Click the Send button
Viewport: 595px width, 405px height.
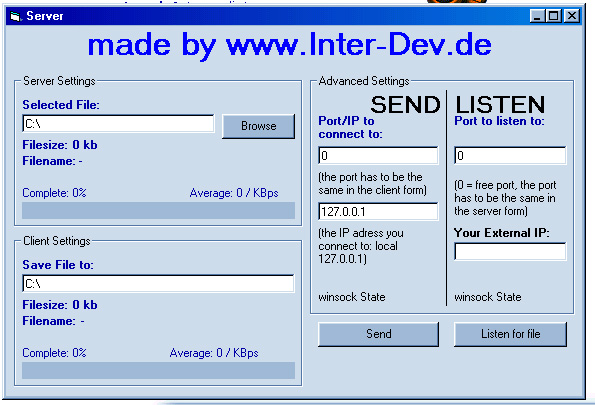click(x=378, y=334)
